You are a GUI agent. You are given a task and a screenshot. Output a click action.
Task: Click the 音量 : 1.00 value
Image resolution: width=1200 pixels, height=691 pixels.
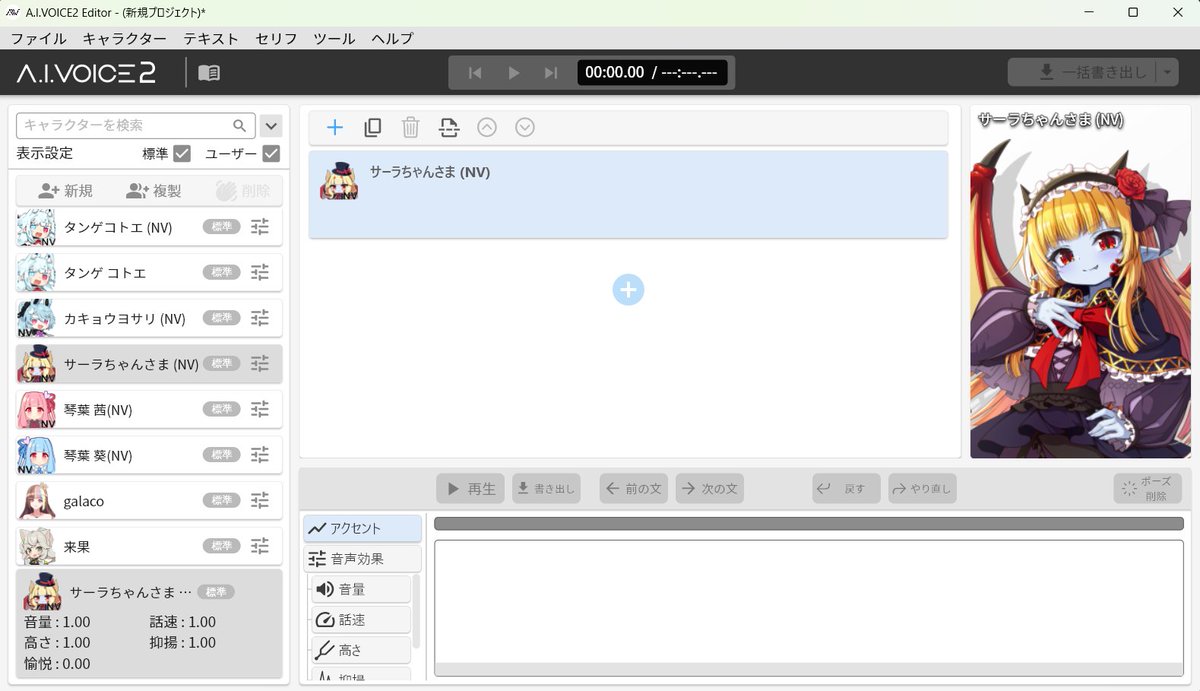[57, 622]
